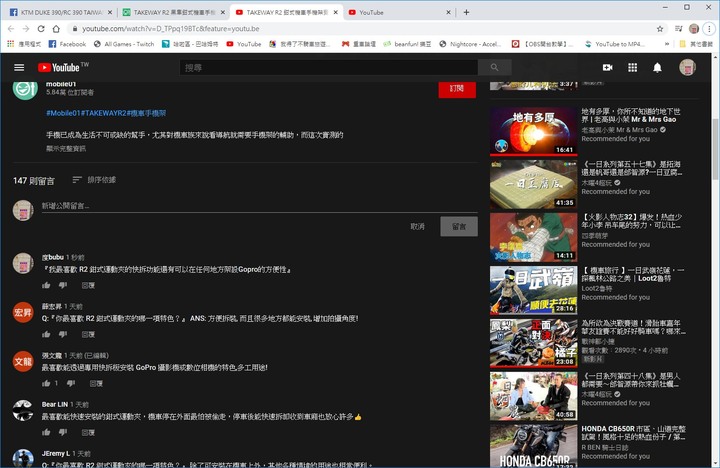
Task: Click the red 訂閱 subscribe button
Action: click(457, 89)
